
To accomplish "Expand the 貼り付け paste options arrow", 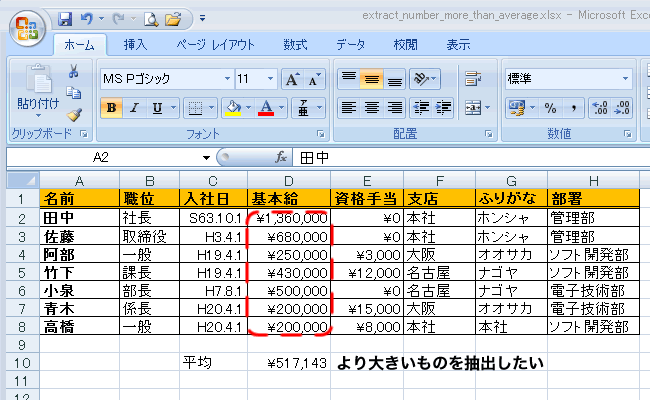I will [x=38, y=116].
